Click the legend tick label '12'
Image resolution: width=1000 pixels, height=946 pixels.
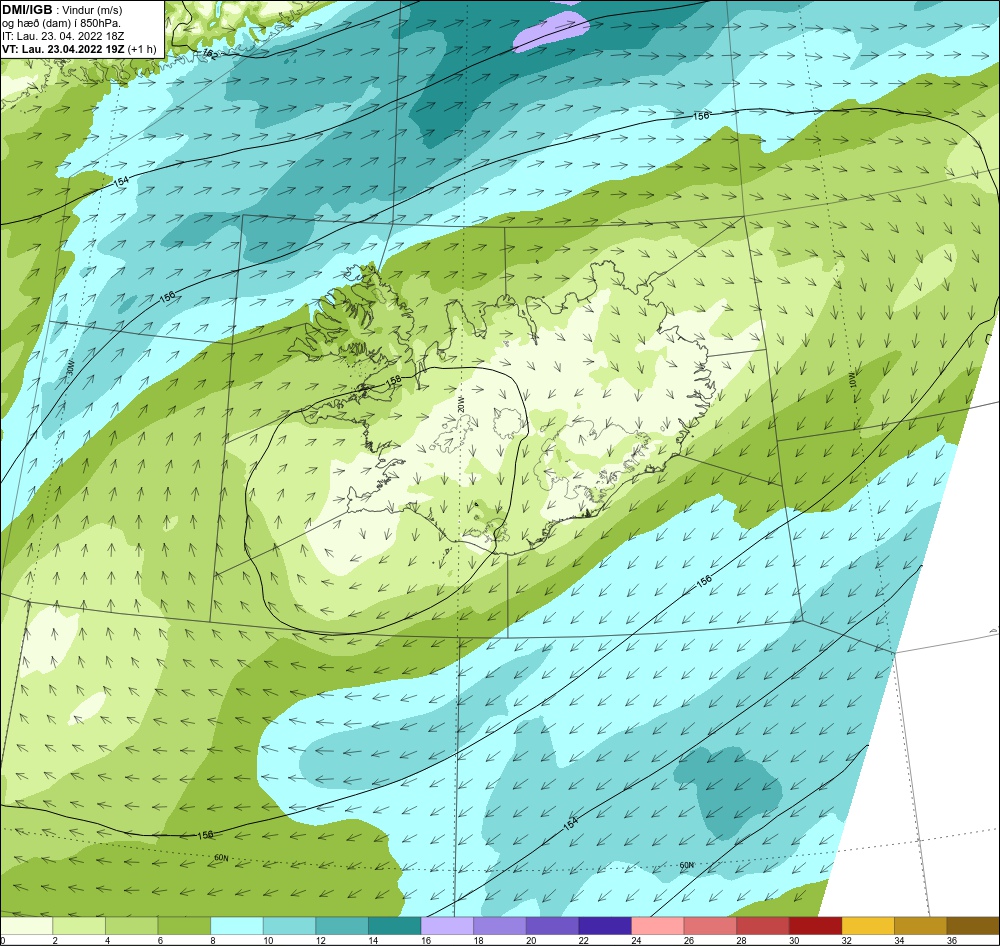click(x=320, y=940)
